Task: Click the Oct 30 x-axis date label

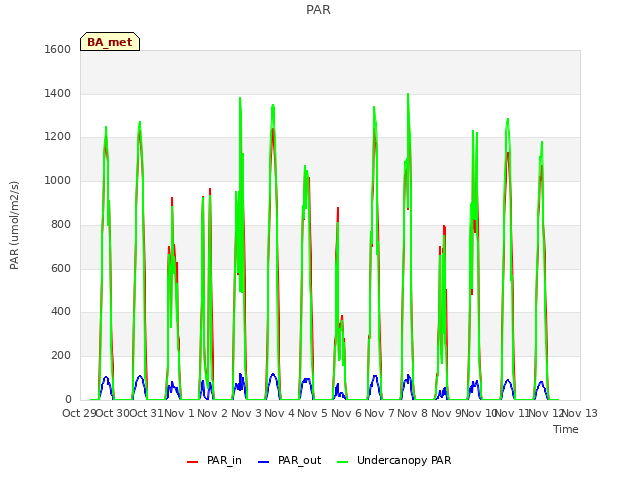Action: tap(112, 413)
